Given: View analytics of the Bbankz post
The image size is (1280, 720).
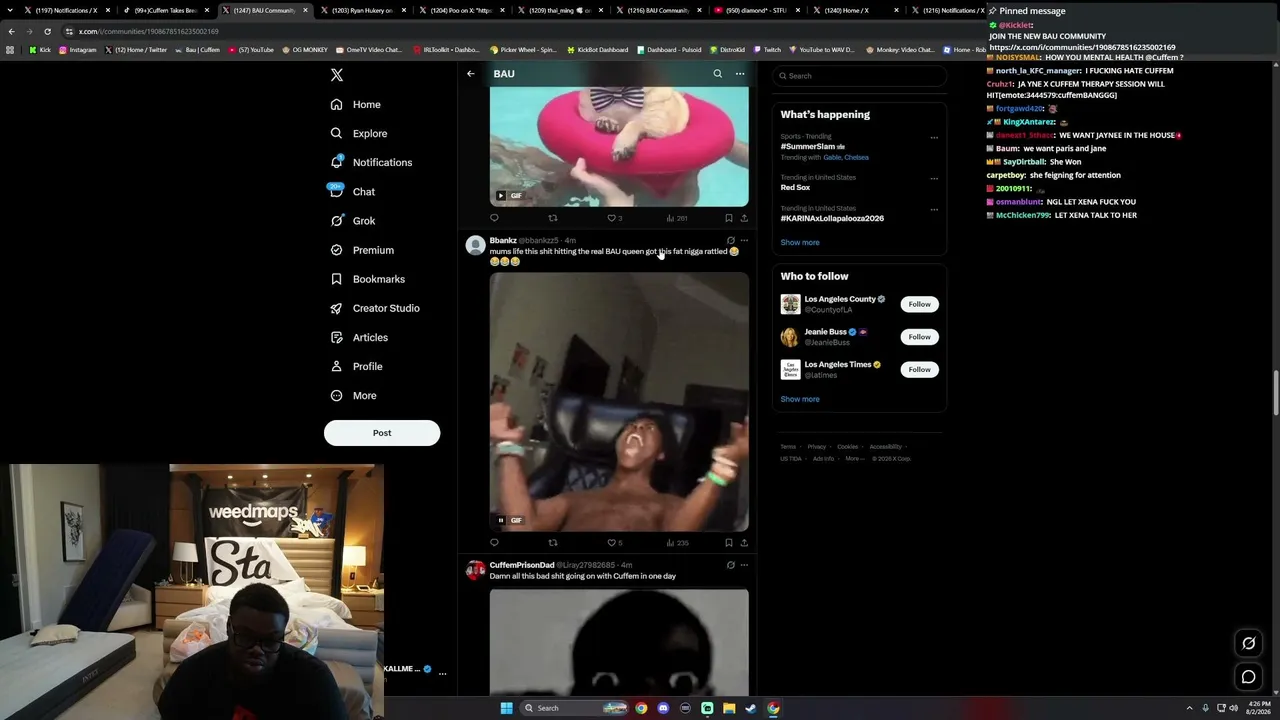Looking at the screenshot, I should click(x=677, y=543).
